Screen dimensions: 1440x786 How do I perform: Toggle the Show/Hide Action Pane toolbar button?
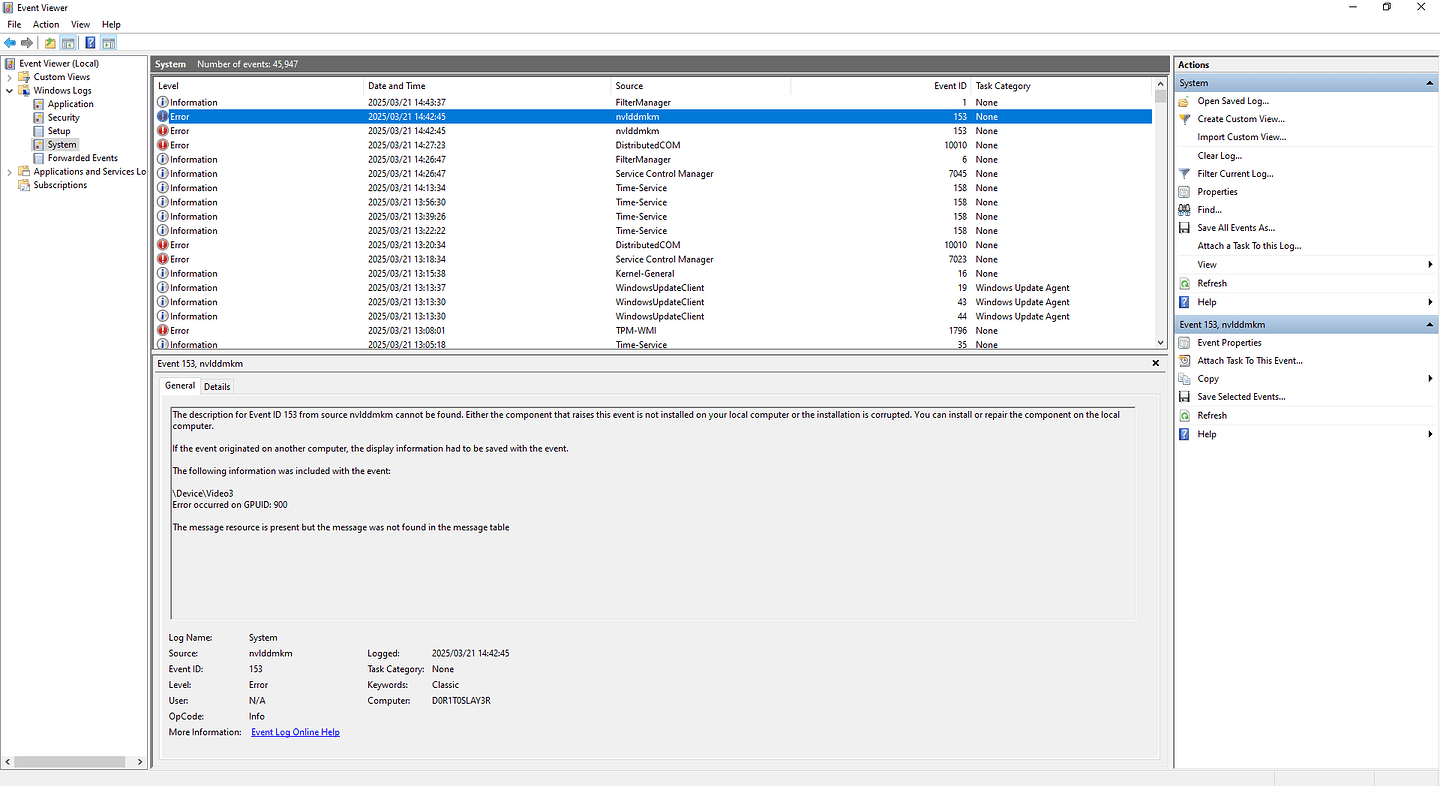(x=108, y=42)
